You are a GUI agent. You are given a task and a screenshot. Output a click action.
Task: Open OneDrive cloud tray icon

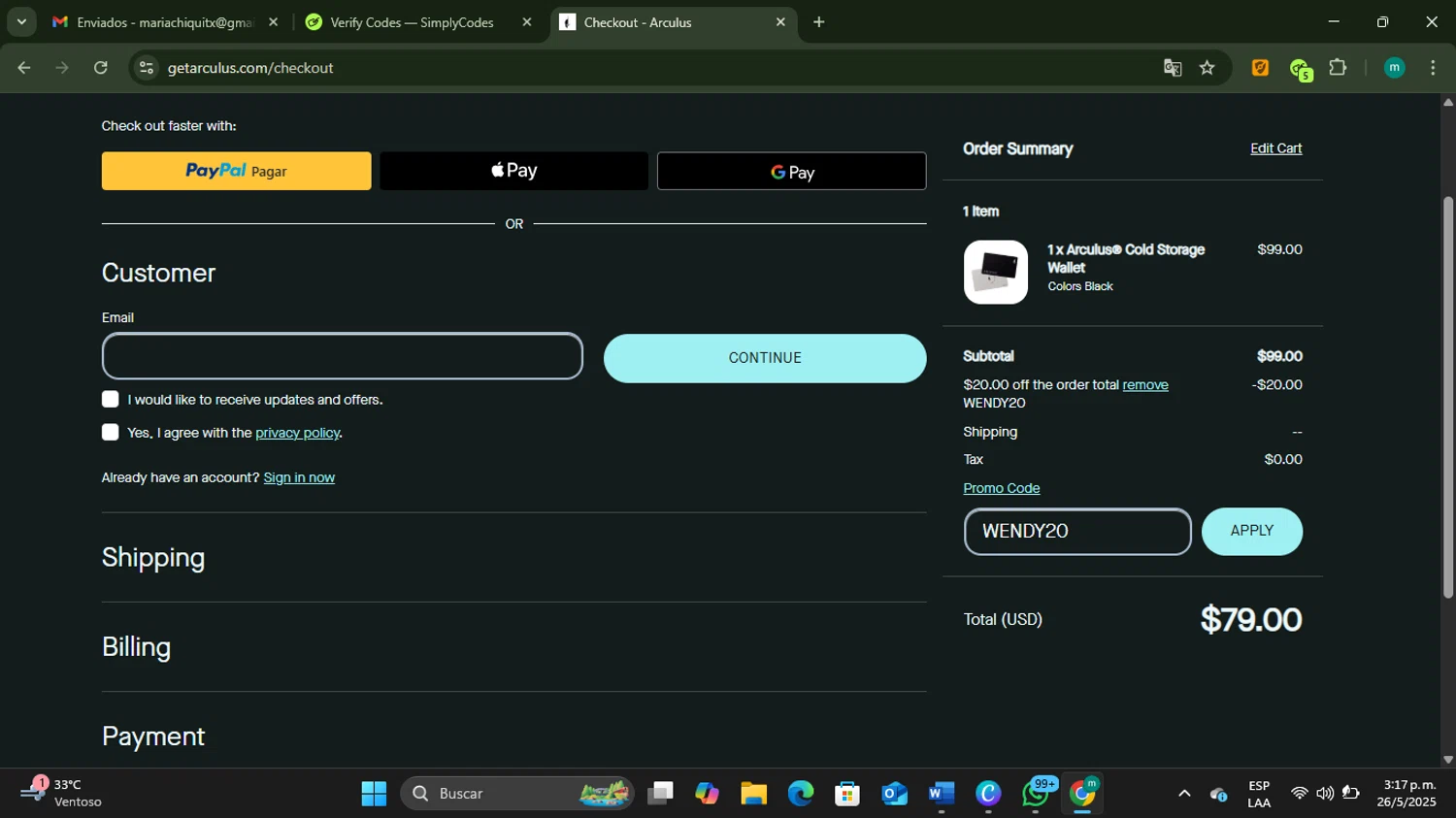click(x=1219, y=795)
